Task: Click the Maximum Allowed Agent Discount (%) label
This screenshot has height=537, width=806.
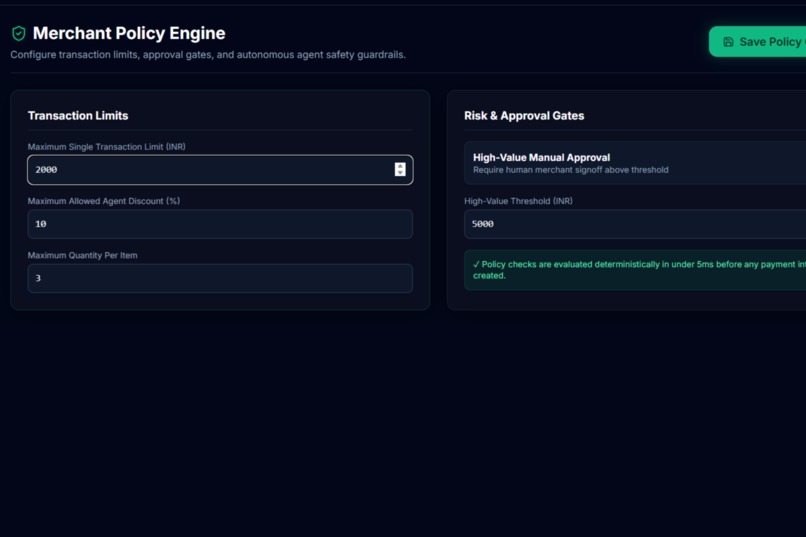Action: point(104,201)
